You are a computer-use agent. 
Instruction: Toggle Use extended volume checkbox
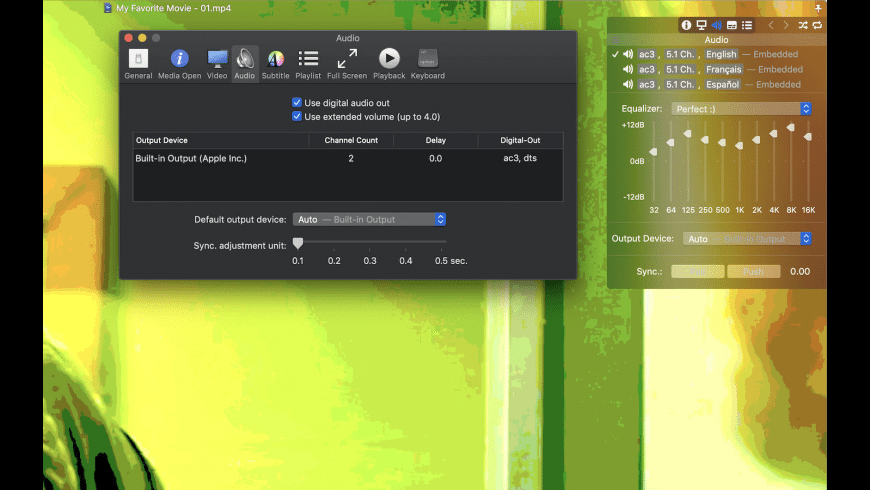[x=297, y=117]
